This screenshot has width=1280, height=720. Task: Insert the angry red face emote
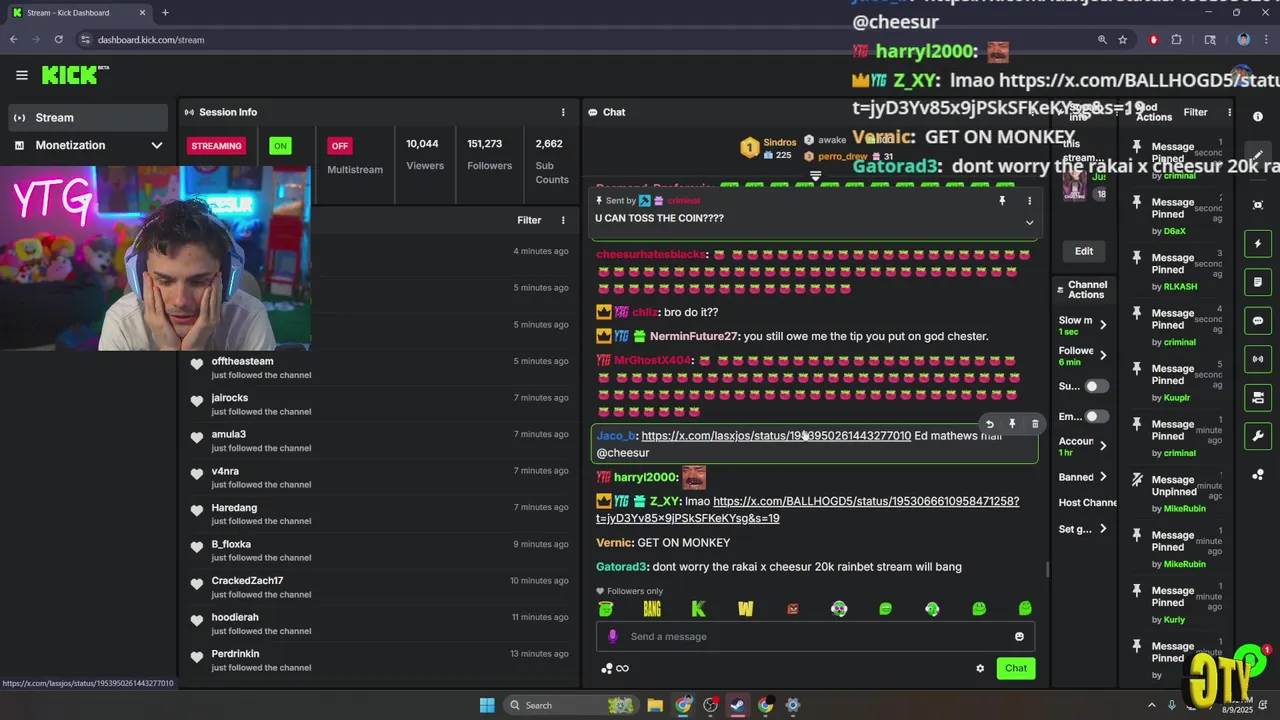pyautogui.click(x=792, y=608)
